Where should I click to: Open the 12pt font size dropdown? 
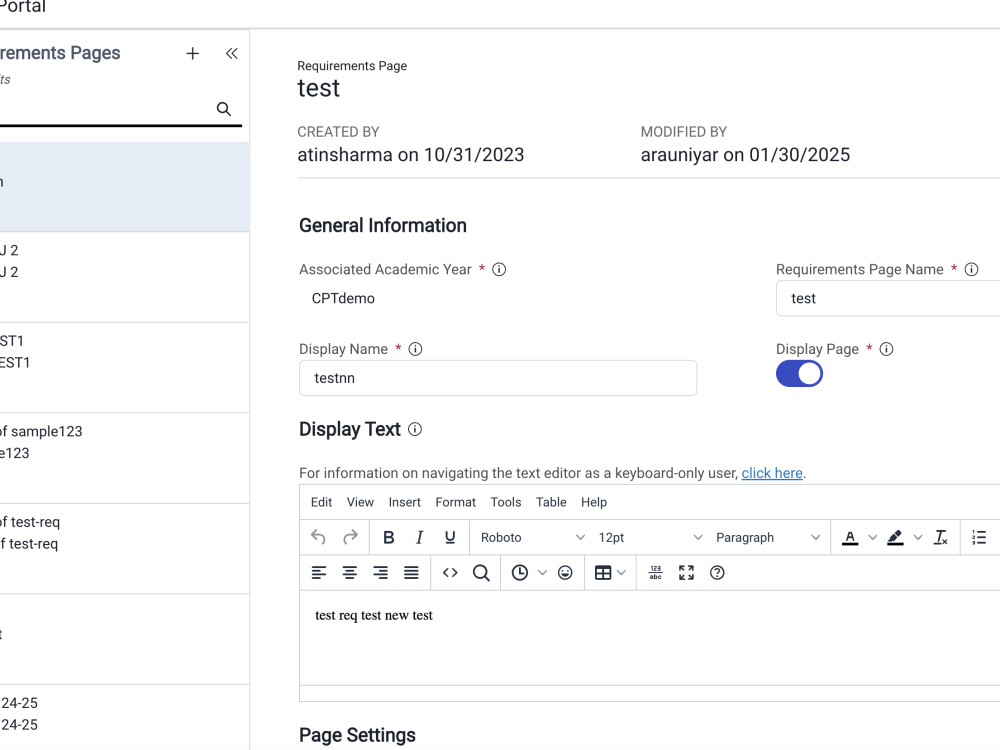[650, 538]
